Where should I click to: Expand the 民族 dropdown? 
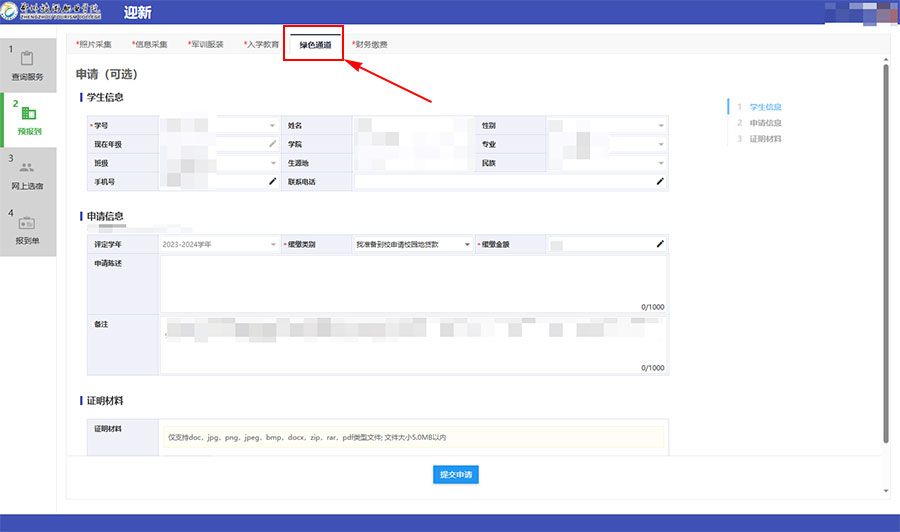(660, 163)
